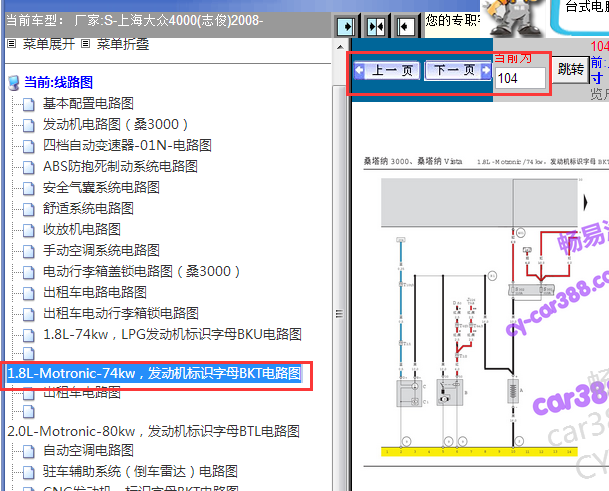Open 出租车电路电路图
Image resolution: width=609 pixels, height=491 pixels.
(95, 292)
